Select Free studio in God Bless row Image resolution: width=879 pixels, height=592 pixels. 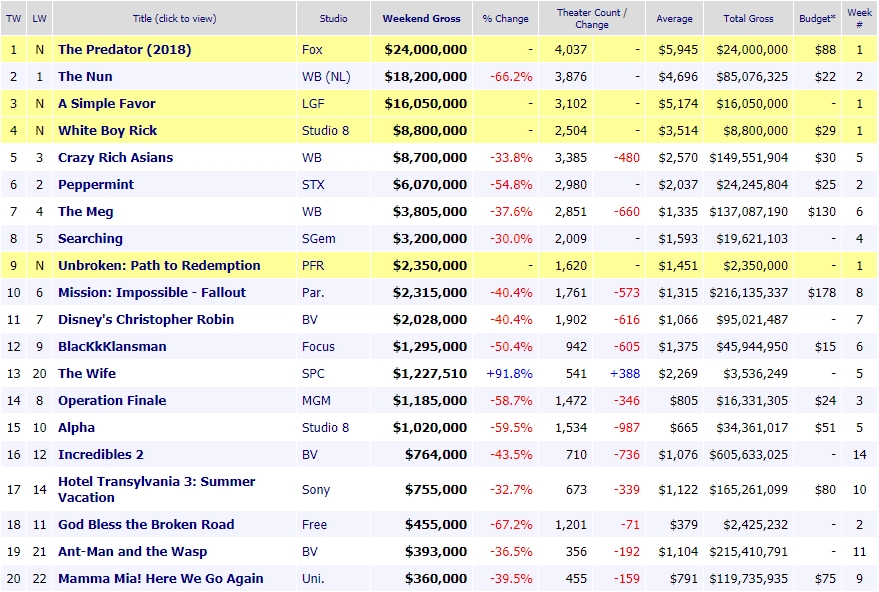pyautogui.click(x=314, y=524)
